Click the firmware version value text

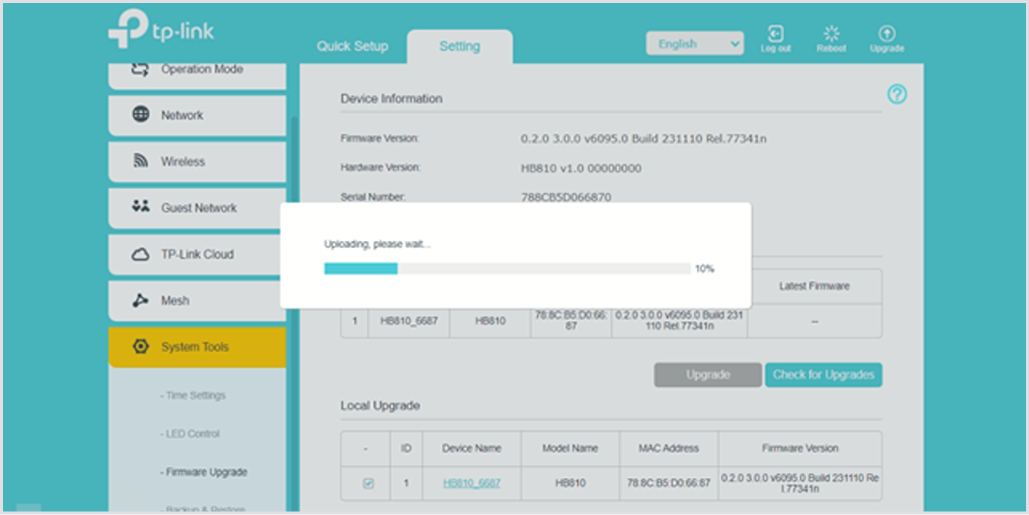coord(644,139)
